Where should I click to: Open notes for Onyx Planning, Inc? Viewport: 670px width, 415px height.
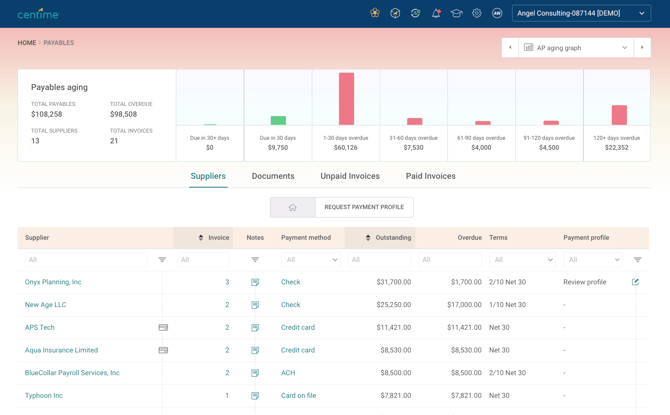[x=255, y=282]
